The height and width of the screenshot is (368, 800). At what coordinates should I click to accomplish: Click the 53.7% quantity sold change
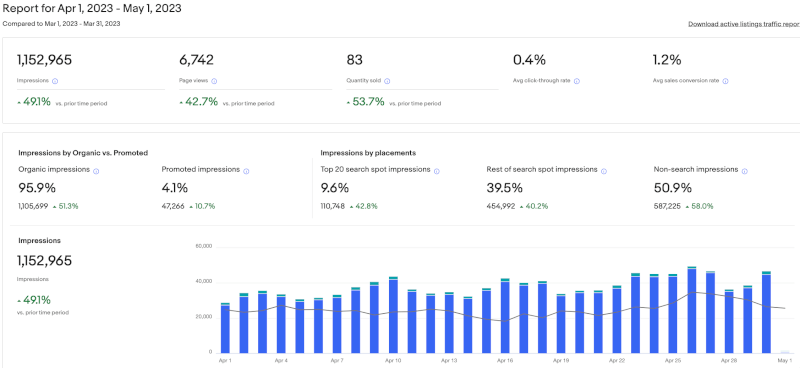(x=368, y=102)
